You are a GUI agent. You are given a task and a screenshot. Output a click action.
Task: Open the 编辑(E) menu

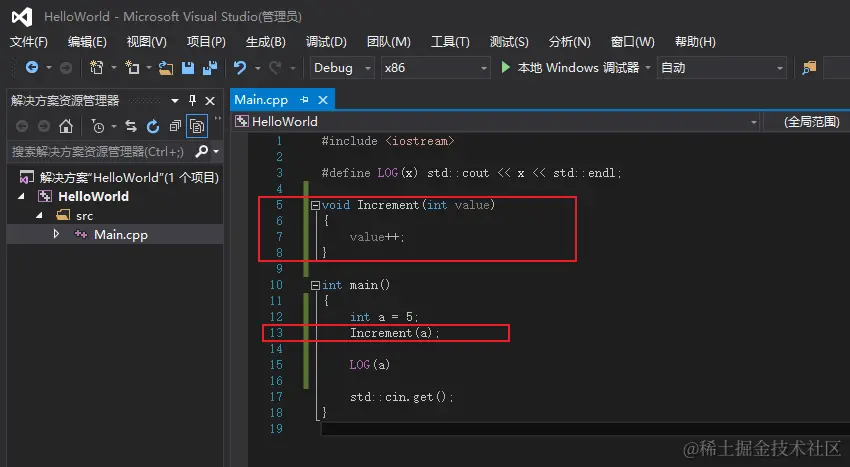pos(87,42)
